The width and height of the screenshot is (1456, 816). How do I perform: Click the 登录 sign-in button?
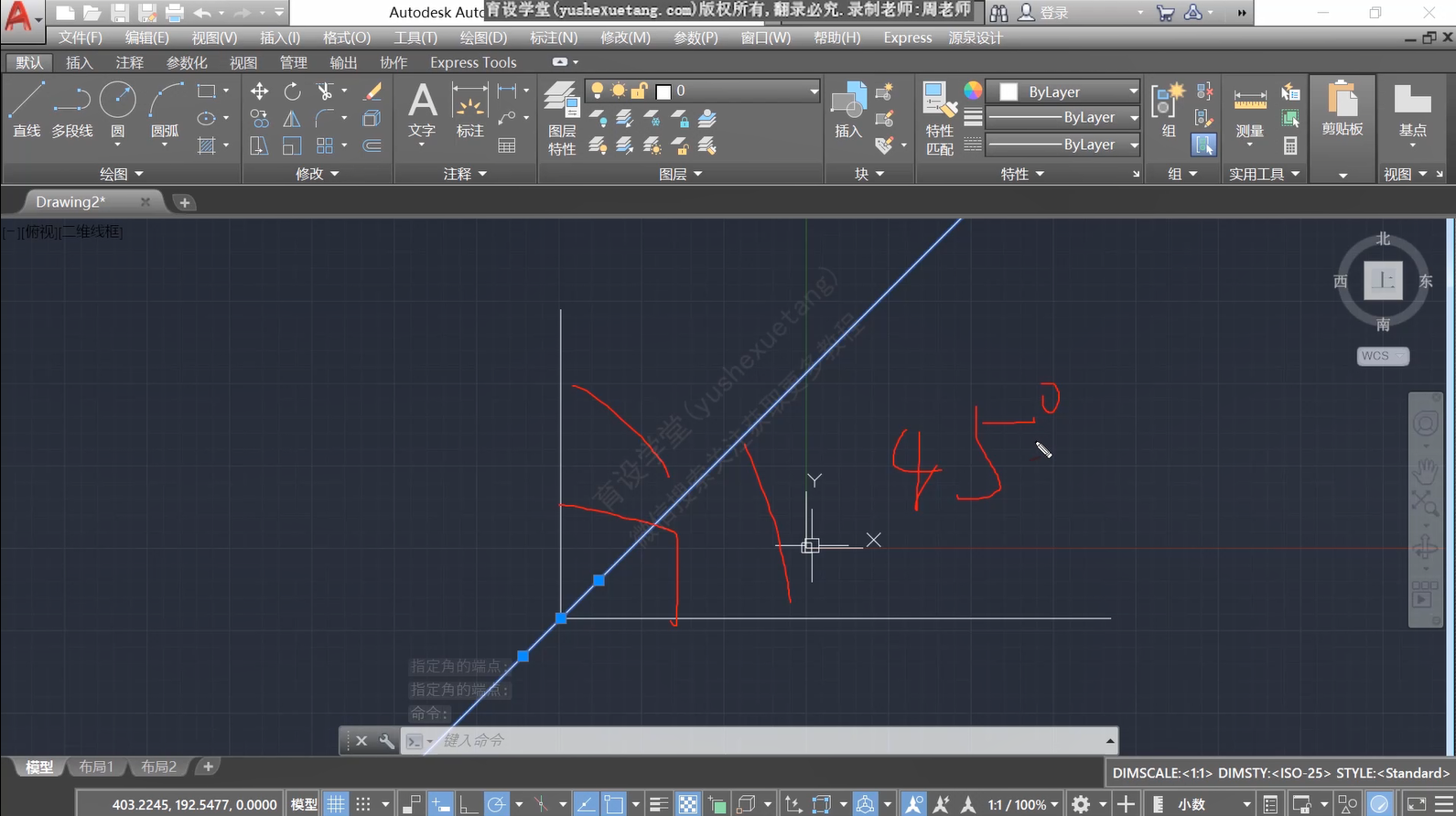point(1044,13)
